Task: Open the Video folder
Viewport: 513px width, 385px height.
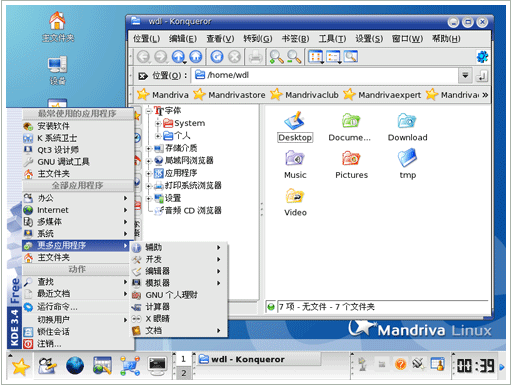Action: coord(295,202)
